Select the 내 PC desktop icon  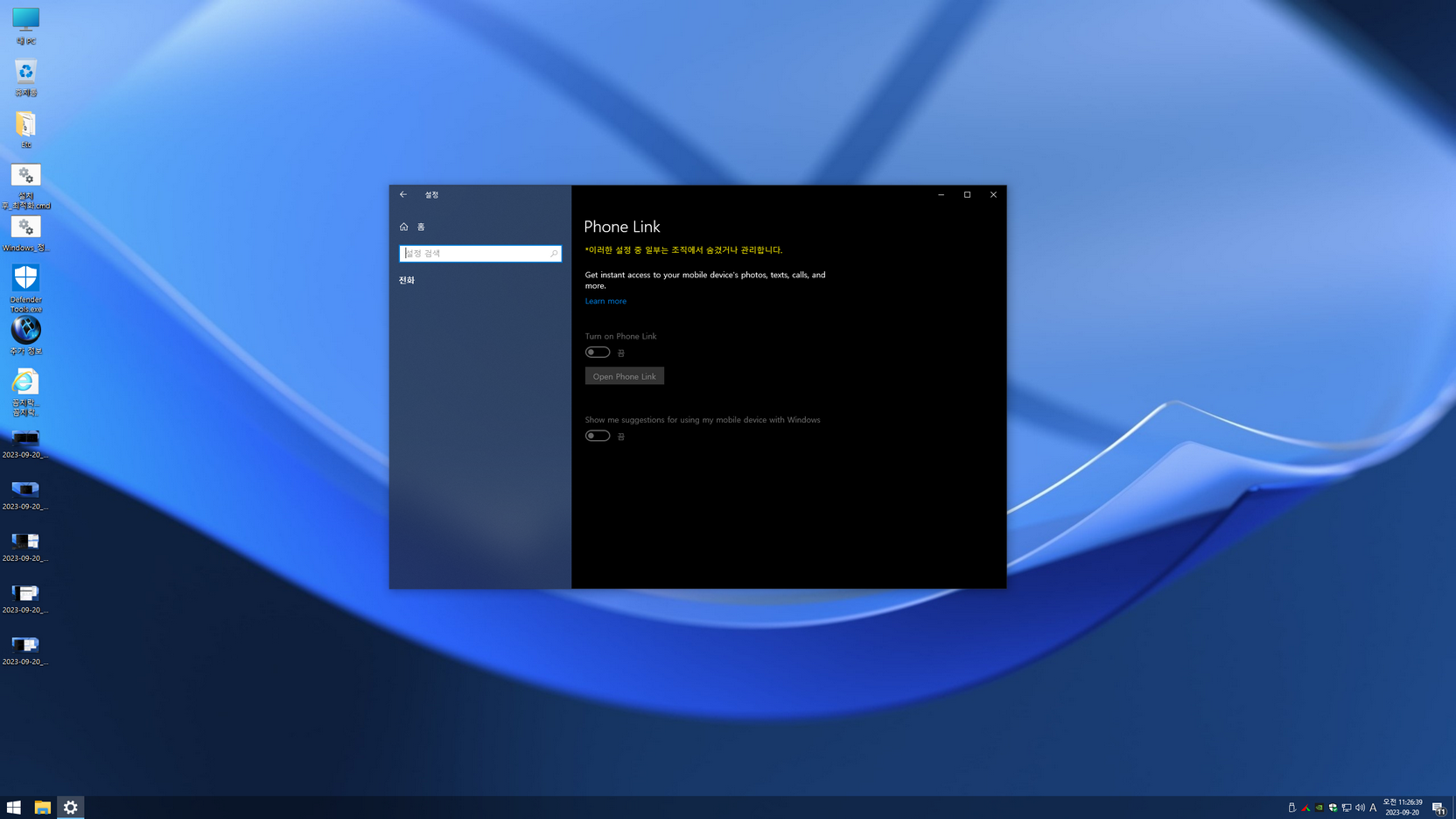[25, 25]
